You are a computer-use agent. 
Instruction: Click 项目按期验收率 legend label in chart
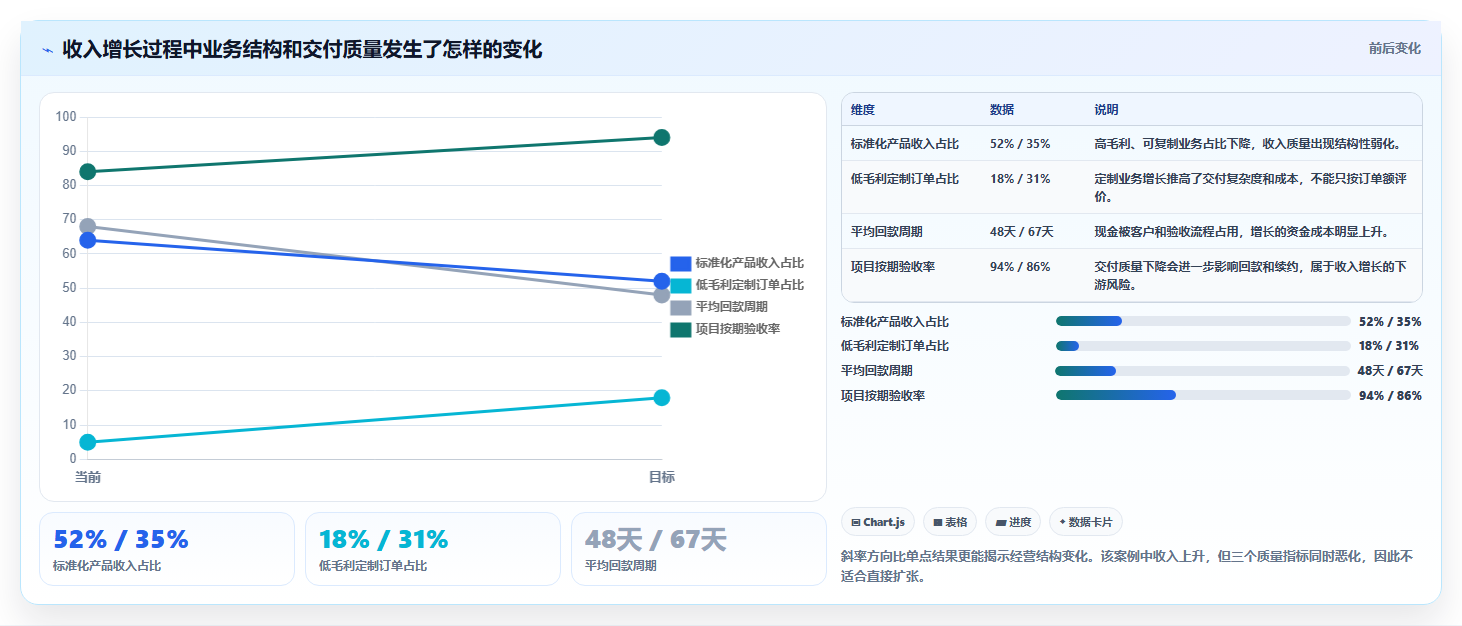click(x=738, y=329)
